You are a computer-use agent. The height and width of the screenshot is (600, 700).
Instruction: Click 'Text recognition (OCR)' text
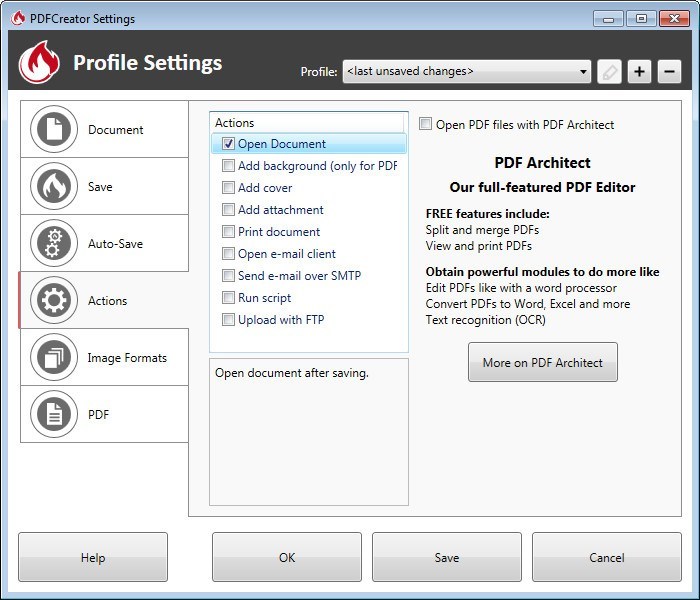(486, 320)
